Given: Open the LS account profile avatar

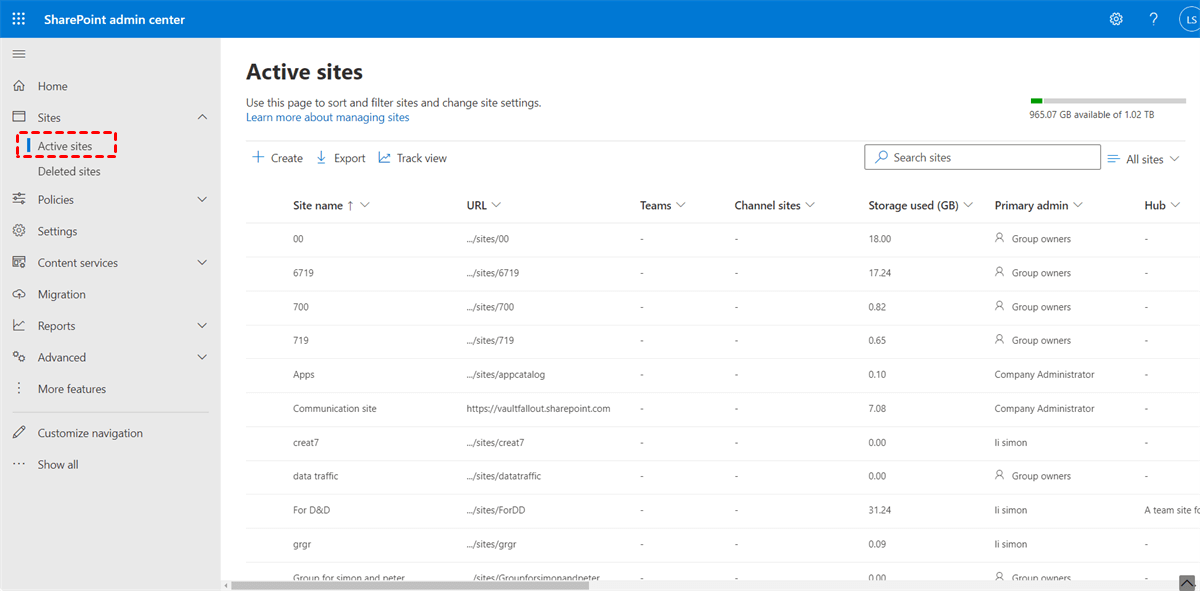Looking at the screenshot, I should pos(1188,19).
